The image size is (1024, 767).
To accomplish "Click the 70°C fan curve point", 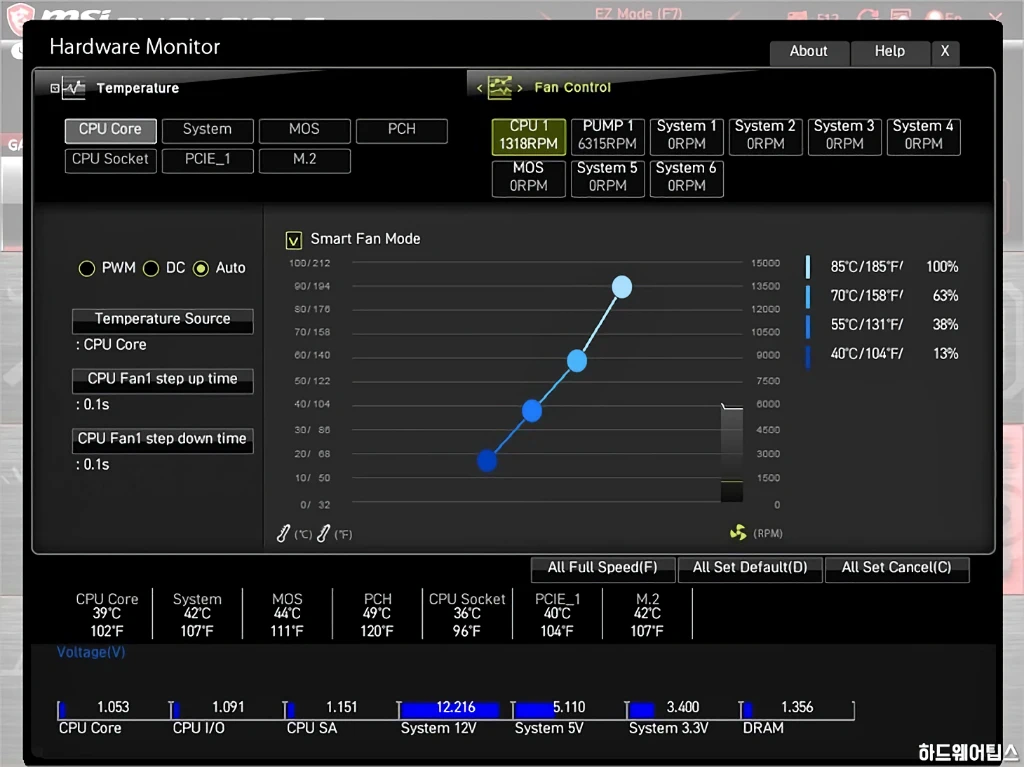I will click(577, 361).
